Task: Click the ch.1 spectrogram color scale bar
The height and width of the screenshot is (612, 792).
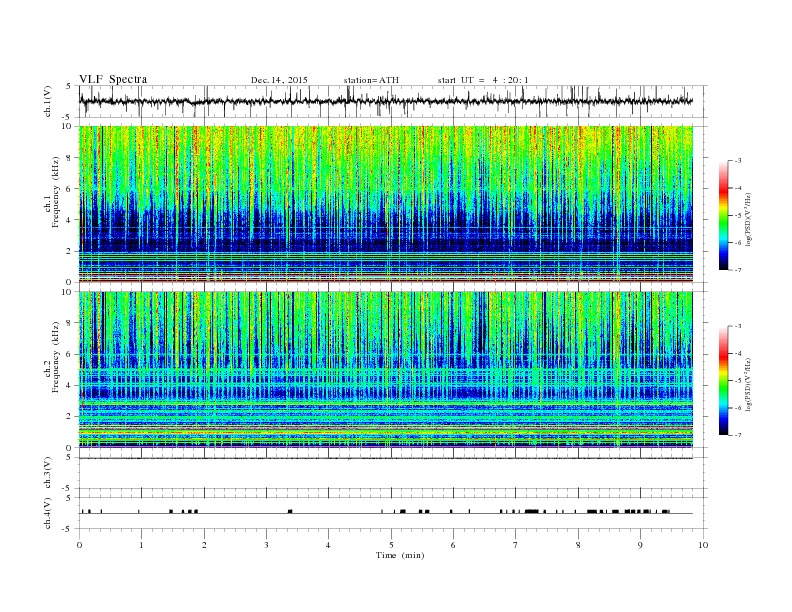Action: pos(723,215)
